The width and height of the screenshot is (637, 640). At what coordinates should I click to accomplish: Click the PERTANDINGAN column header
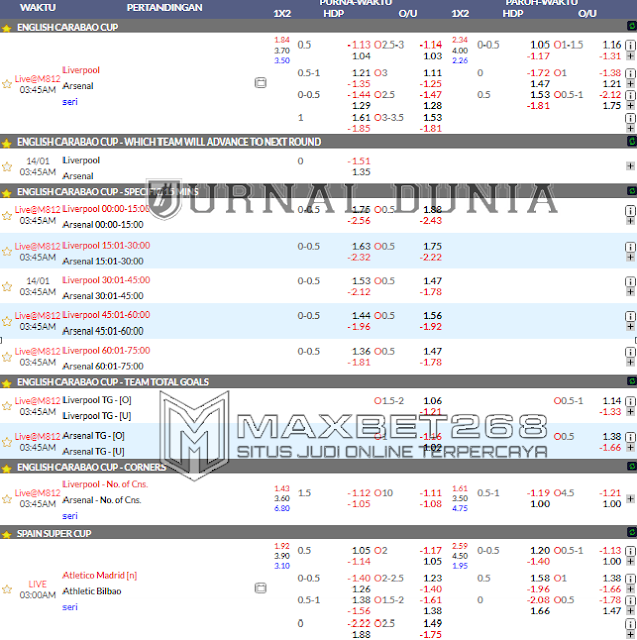[164, 8]
